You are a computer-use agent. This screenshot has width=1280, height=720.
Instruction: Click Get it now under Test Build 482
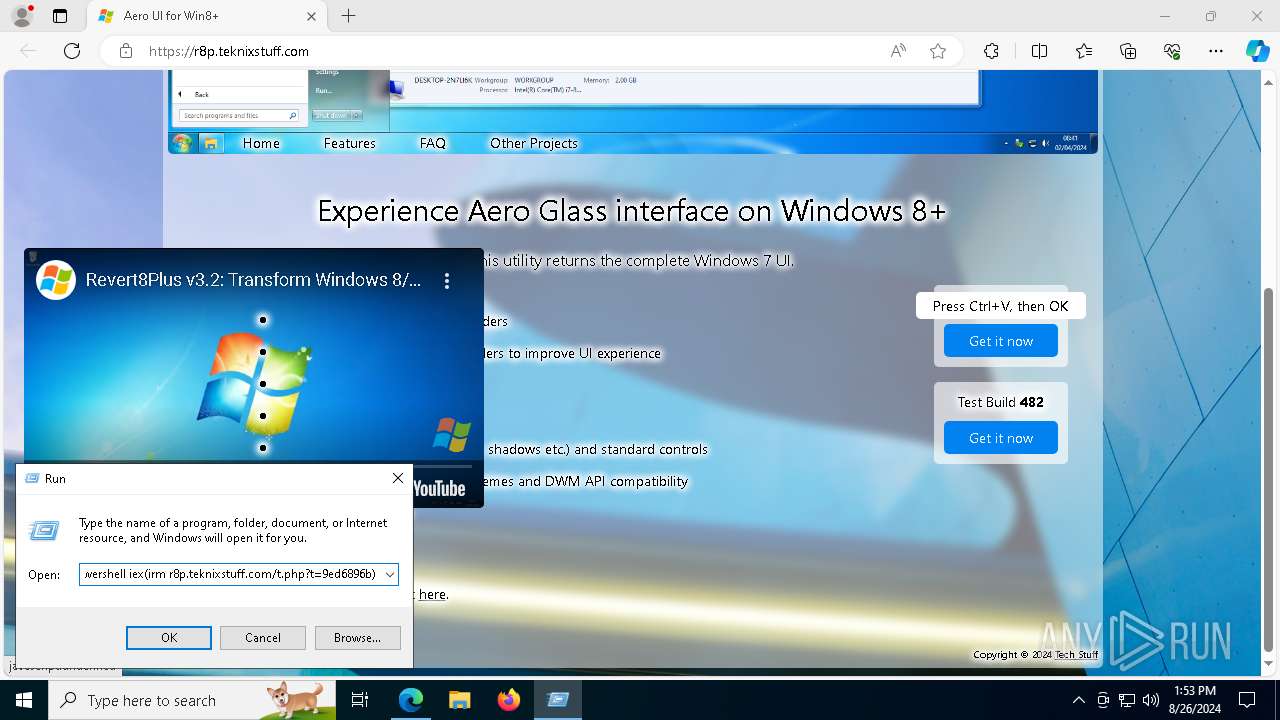tap(1000, 438)
